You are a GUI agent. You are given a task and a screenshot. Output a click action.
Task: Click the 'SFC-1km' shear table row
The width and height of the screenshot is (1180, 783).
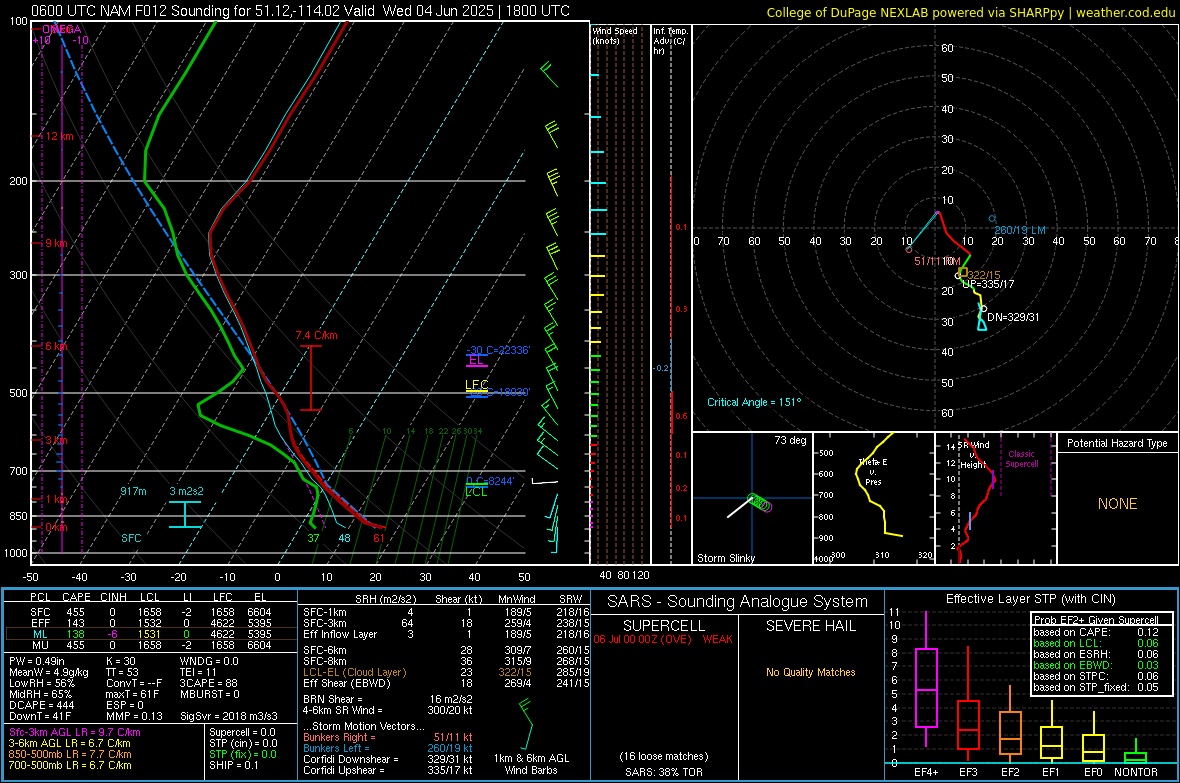pos(445,612)
